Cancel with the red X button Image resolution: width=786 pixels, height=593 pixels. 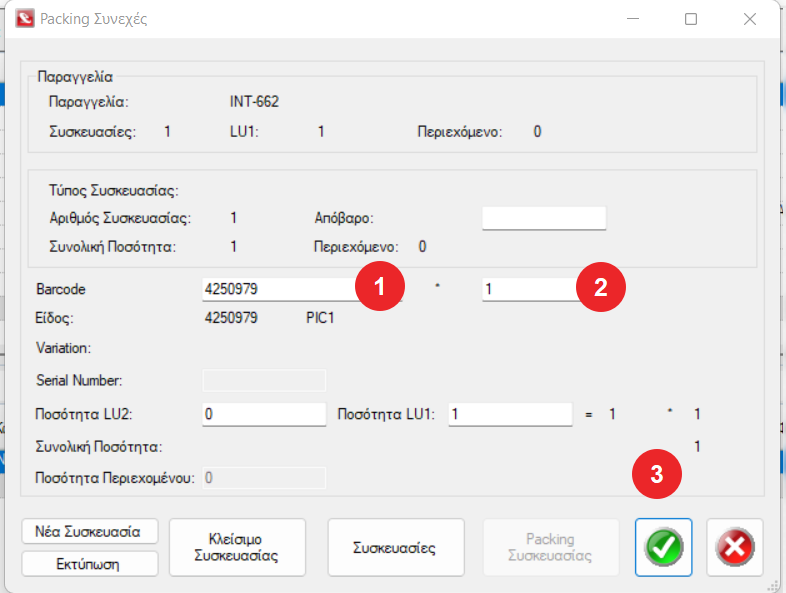pos(735,547)
